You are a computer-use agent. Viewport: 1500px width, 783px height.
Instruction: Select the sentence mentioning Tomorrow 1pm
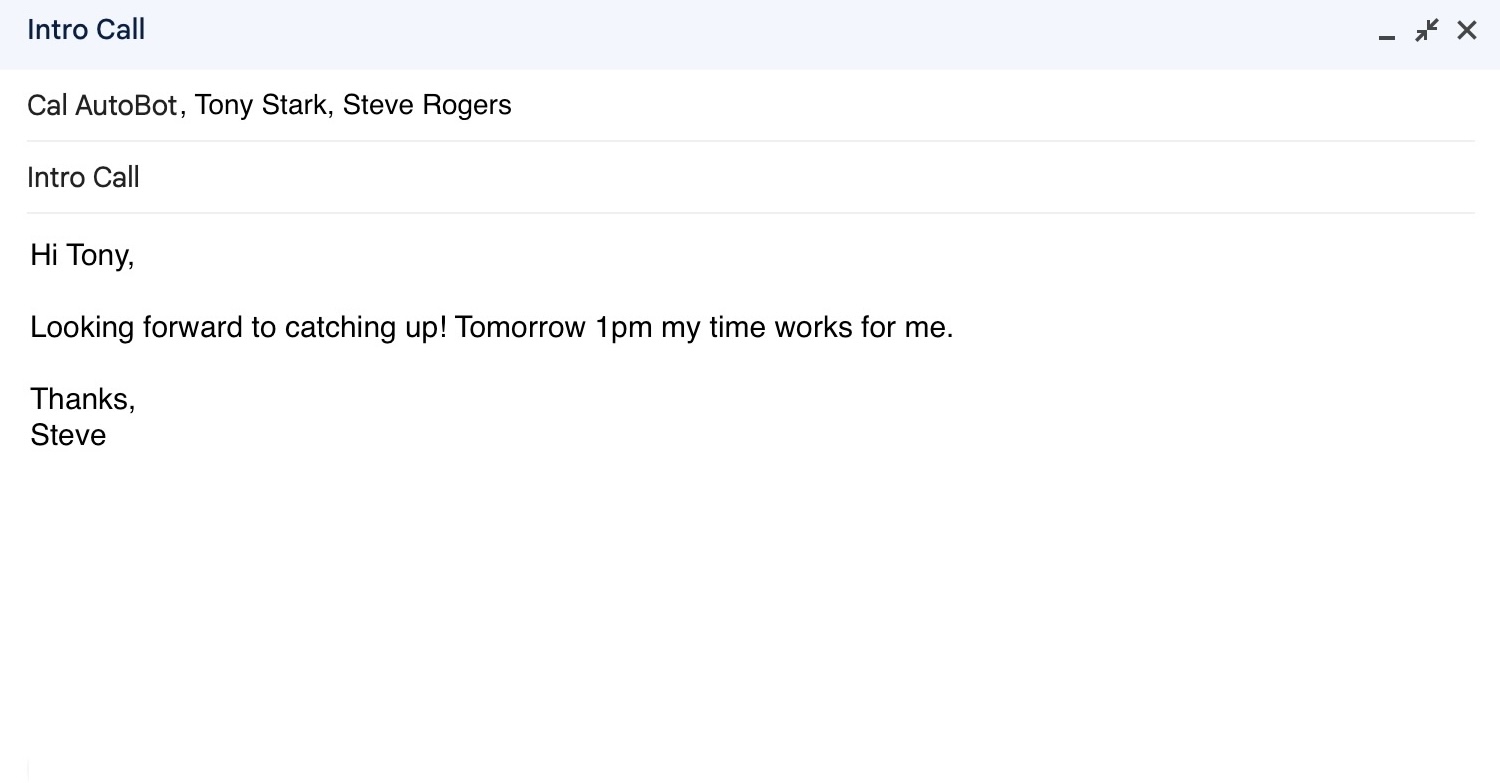492,327
